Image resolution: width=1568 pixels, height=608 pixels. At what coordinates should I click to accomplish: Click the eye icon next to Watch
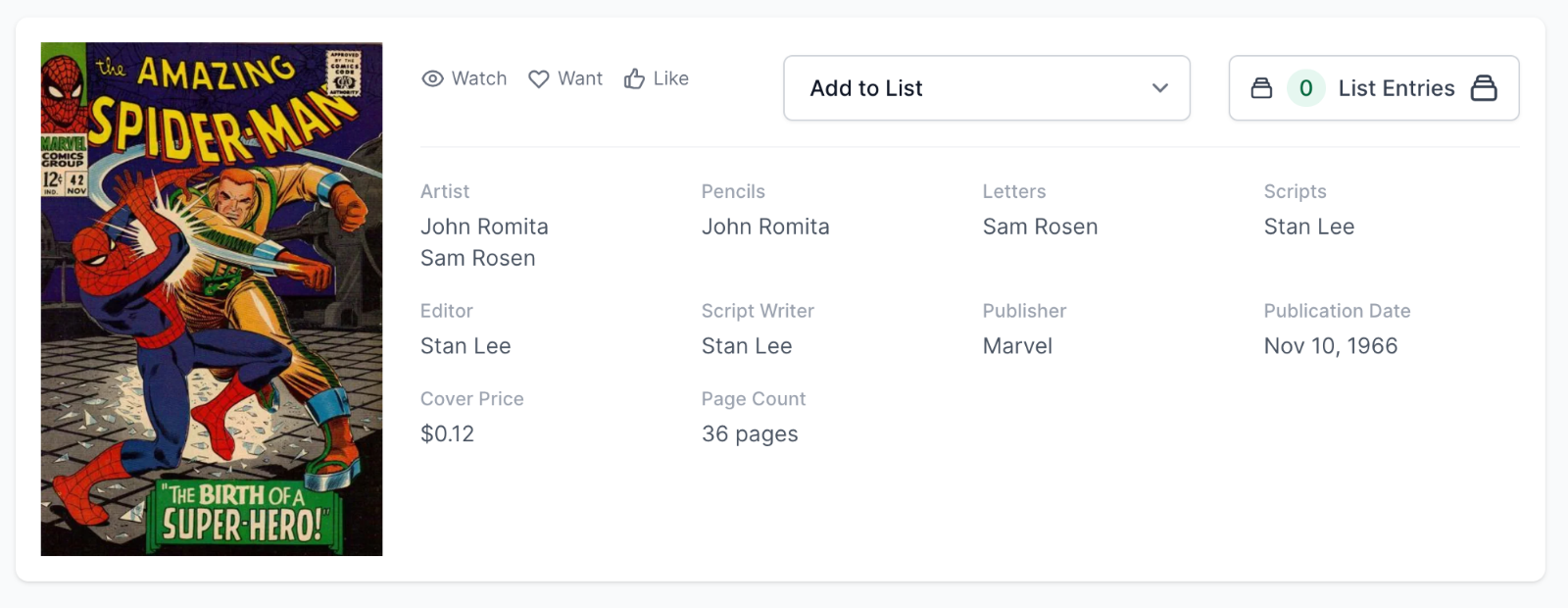432,78
